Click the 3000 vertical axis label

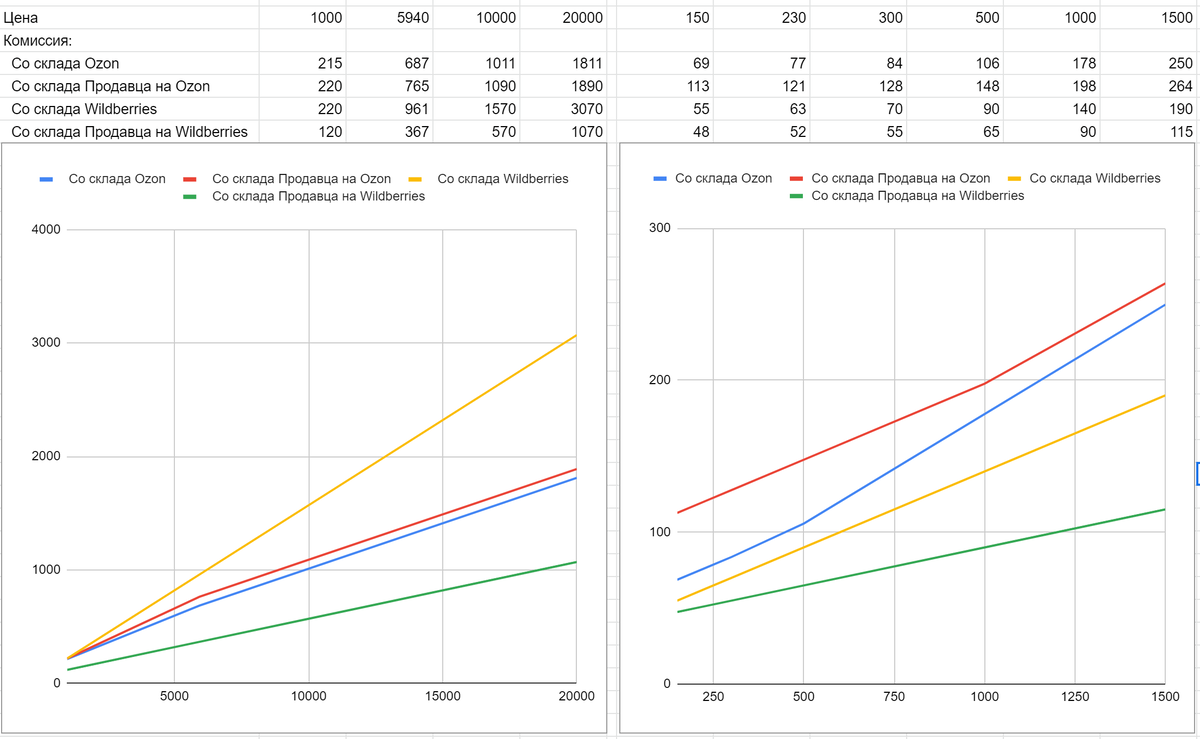46,343
